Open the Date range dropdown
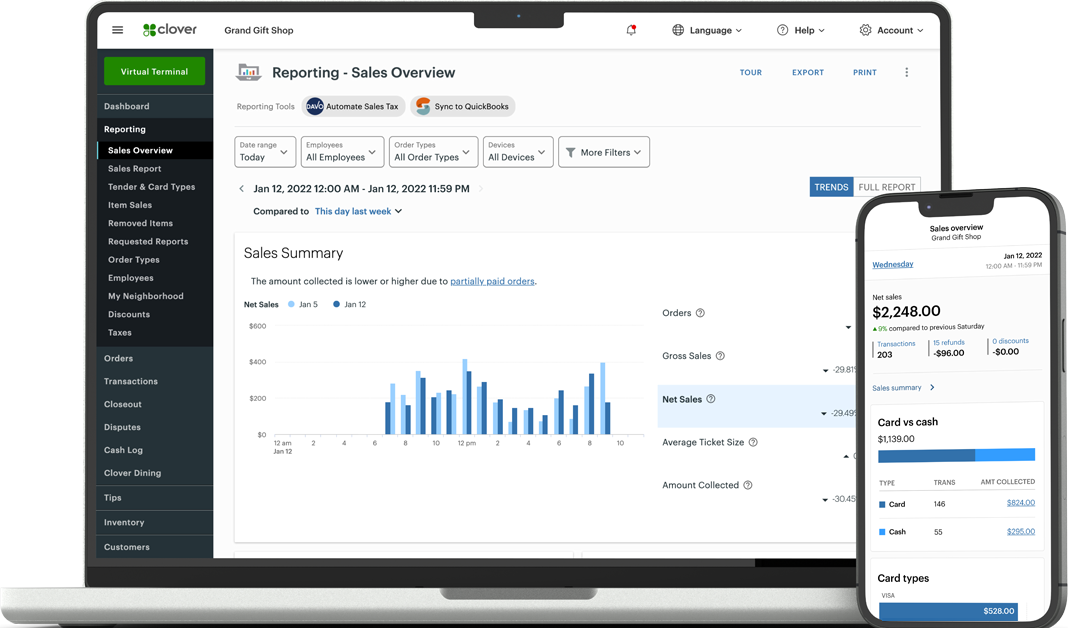Viewport: 1068px width, 628px height. 265,152
